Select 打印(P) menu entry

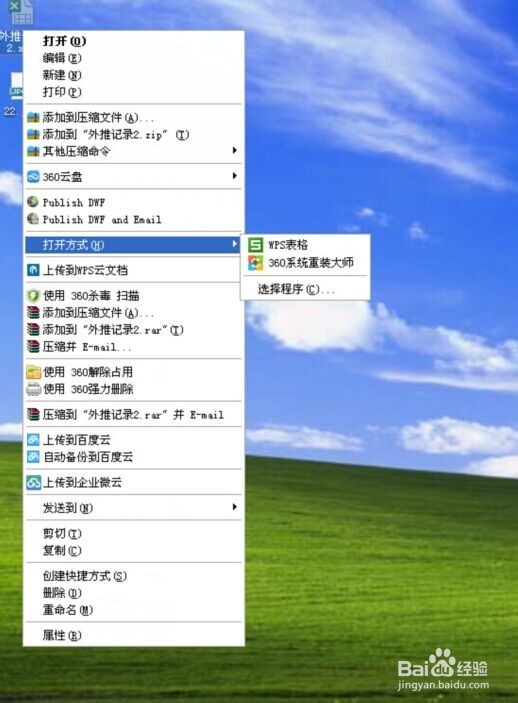[134, 92]
